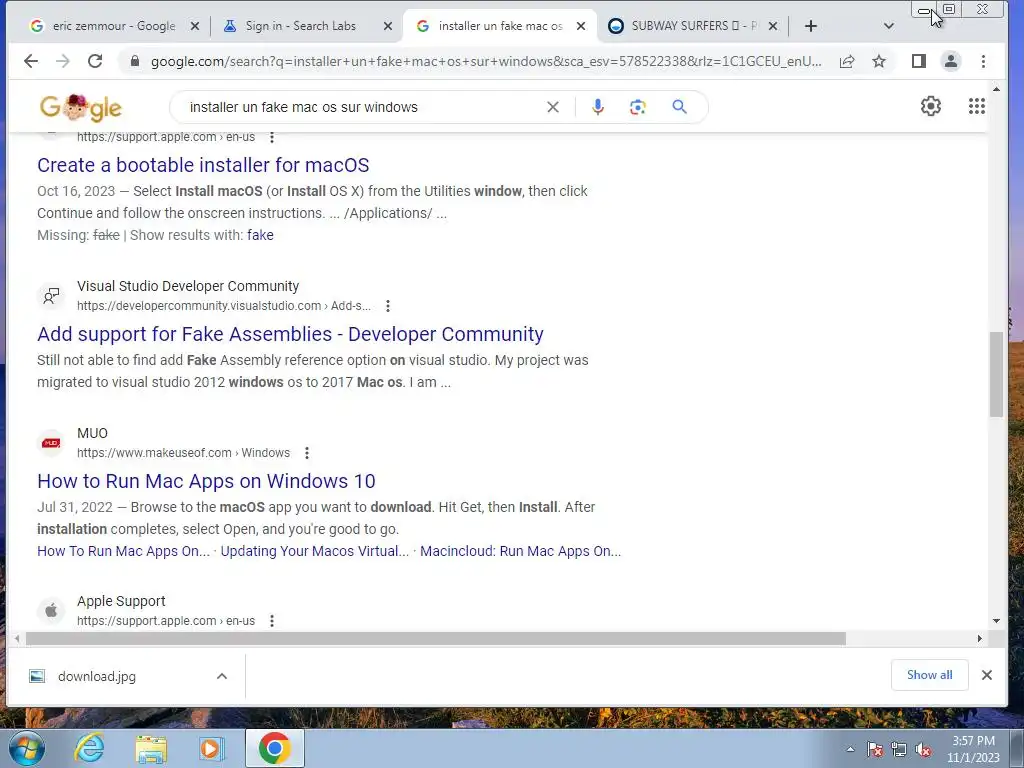1024x768 pixels.
Task: Click scroll right arrow on horizontal scrollbar
Action: tap(980, 639)
